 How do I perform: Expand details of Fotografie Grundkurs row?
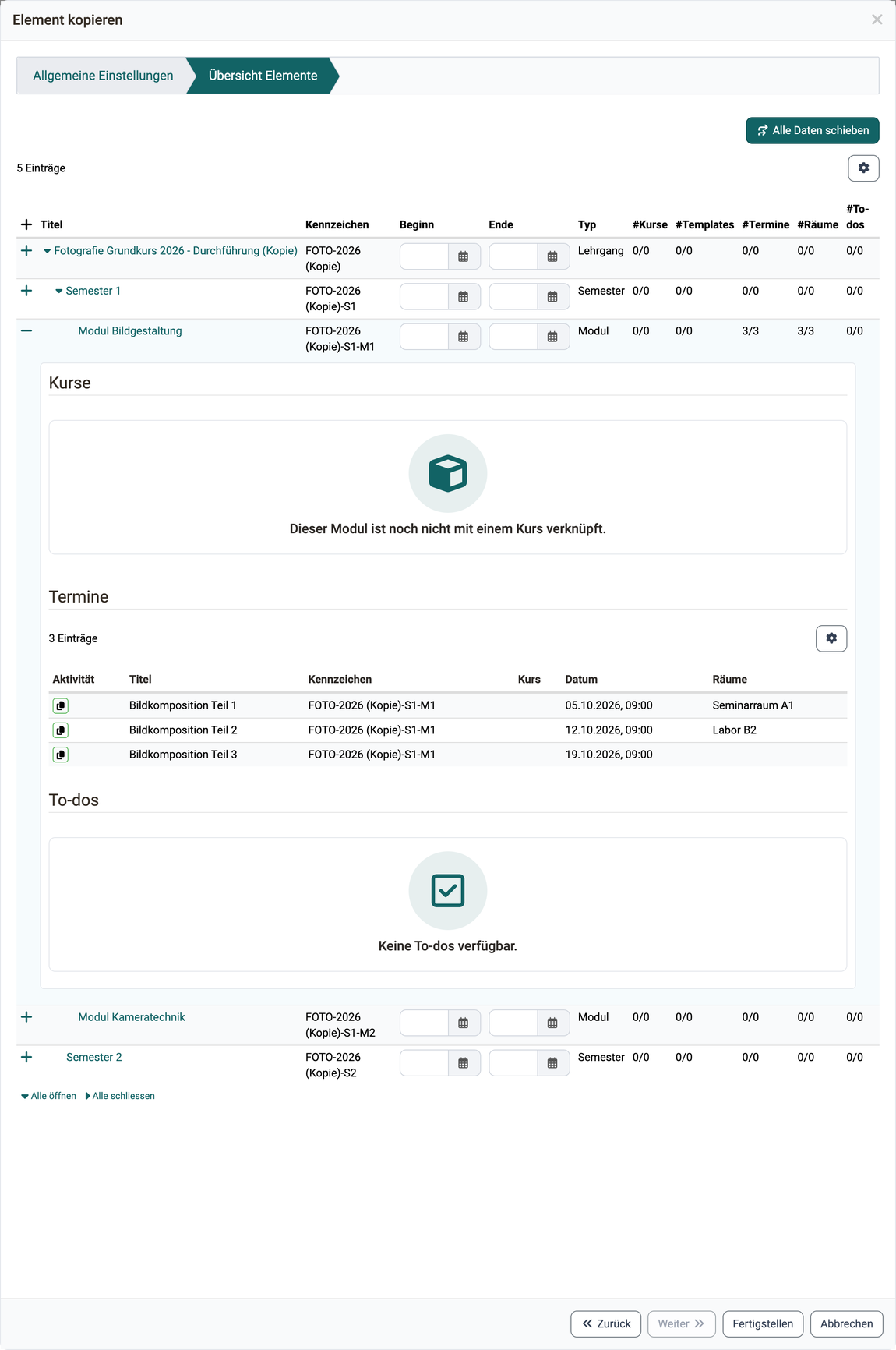coord(26,250)
